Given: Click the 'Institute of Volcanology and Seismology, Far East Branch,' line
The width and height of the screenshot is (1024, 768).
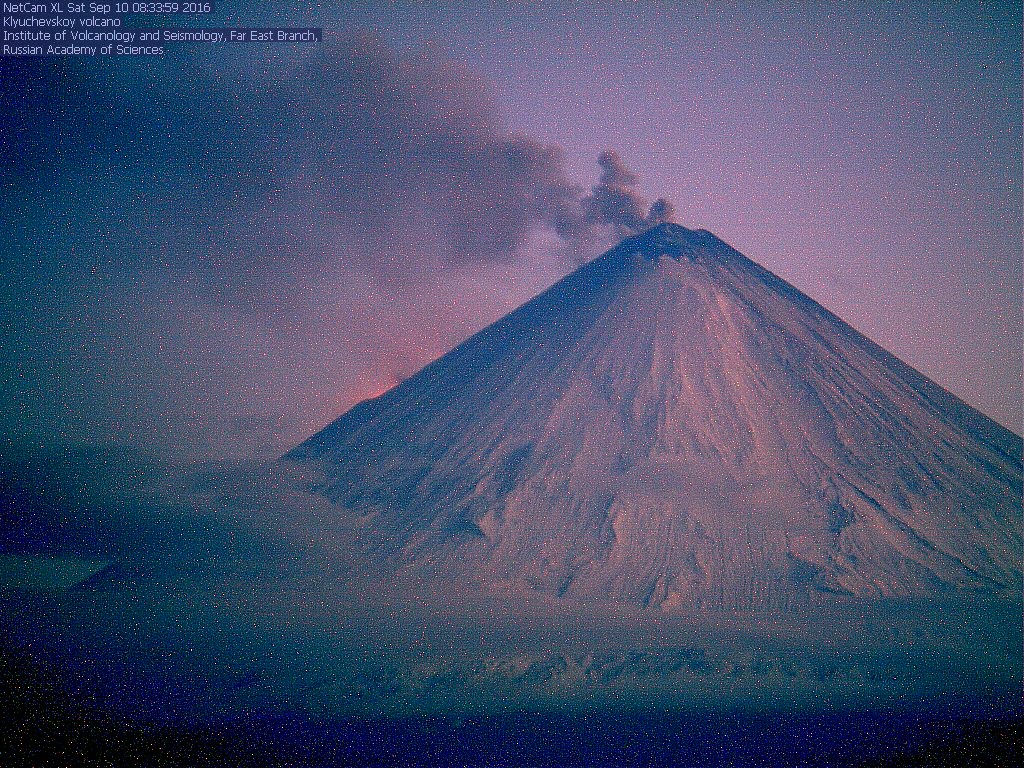Looking at the screenshot, I should click(x=161, y=36).
